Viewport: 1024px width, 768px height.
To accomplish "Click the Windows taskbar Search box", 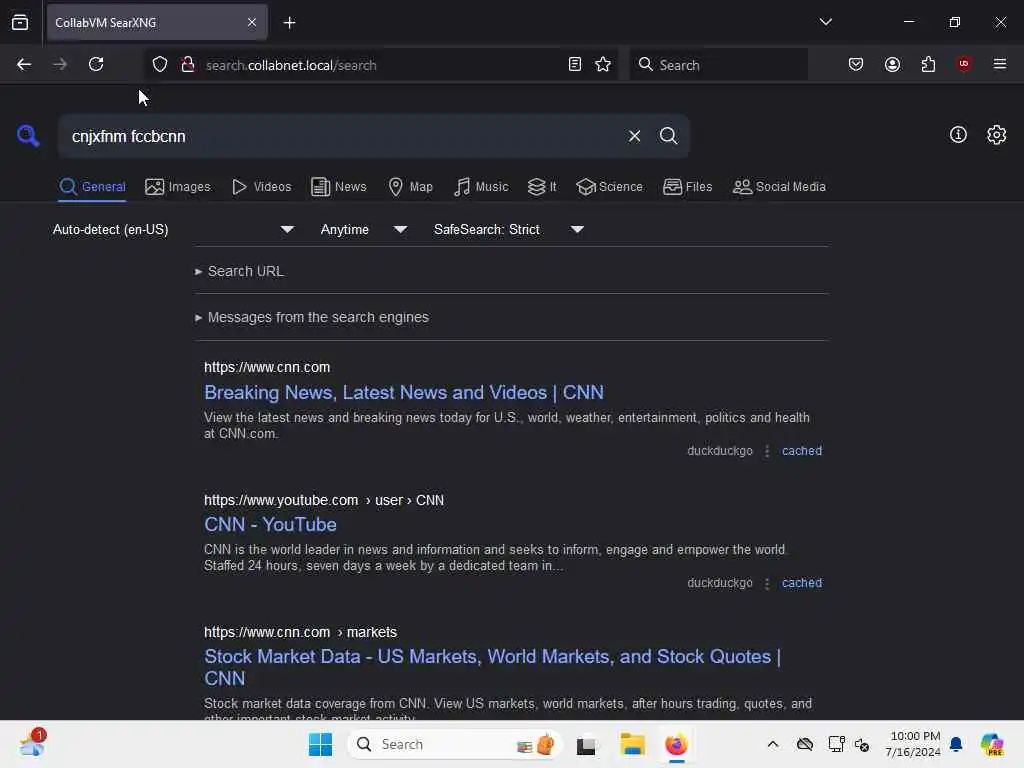I will [455, 744].
